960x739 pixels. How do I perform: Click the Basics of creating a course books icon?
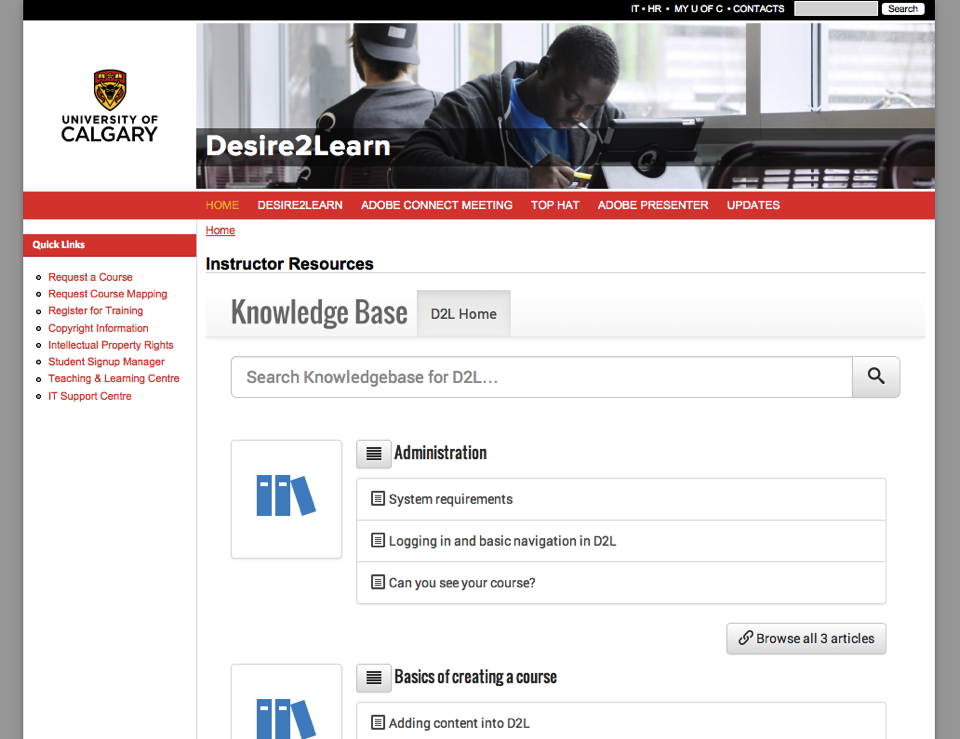pyautogui.click(x=286, y=712)
